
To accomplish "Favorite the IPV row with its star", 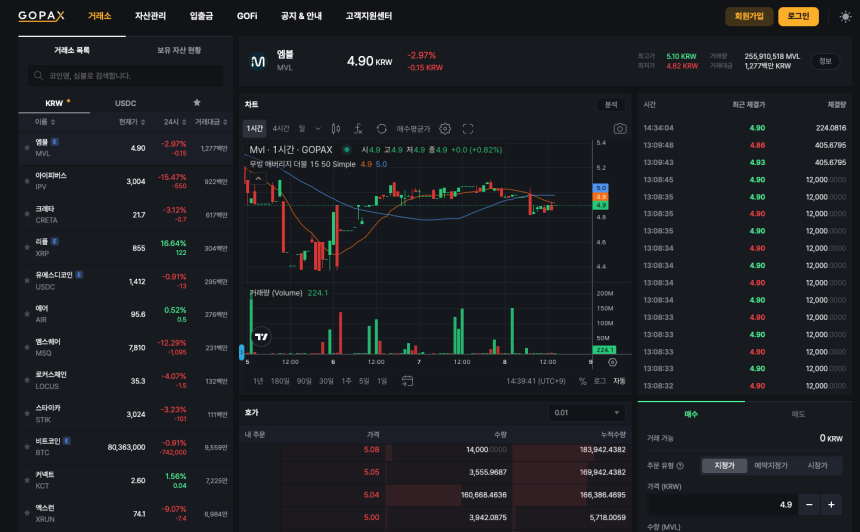I will (x=26, y=181).
